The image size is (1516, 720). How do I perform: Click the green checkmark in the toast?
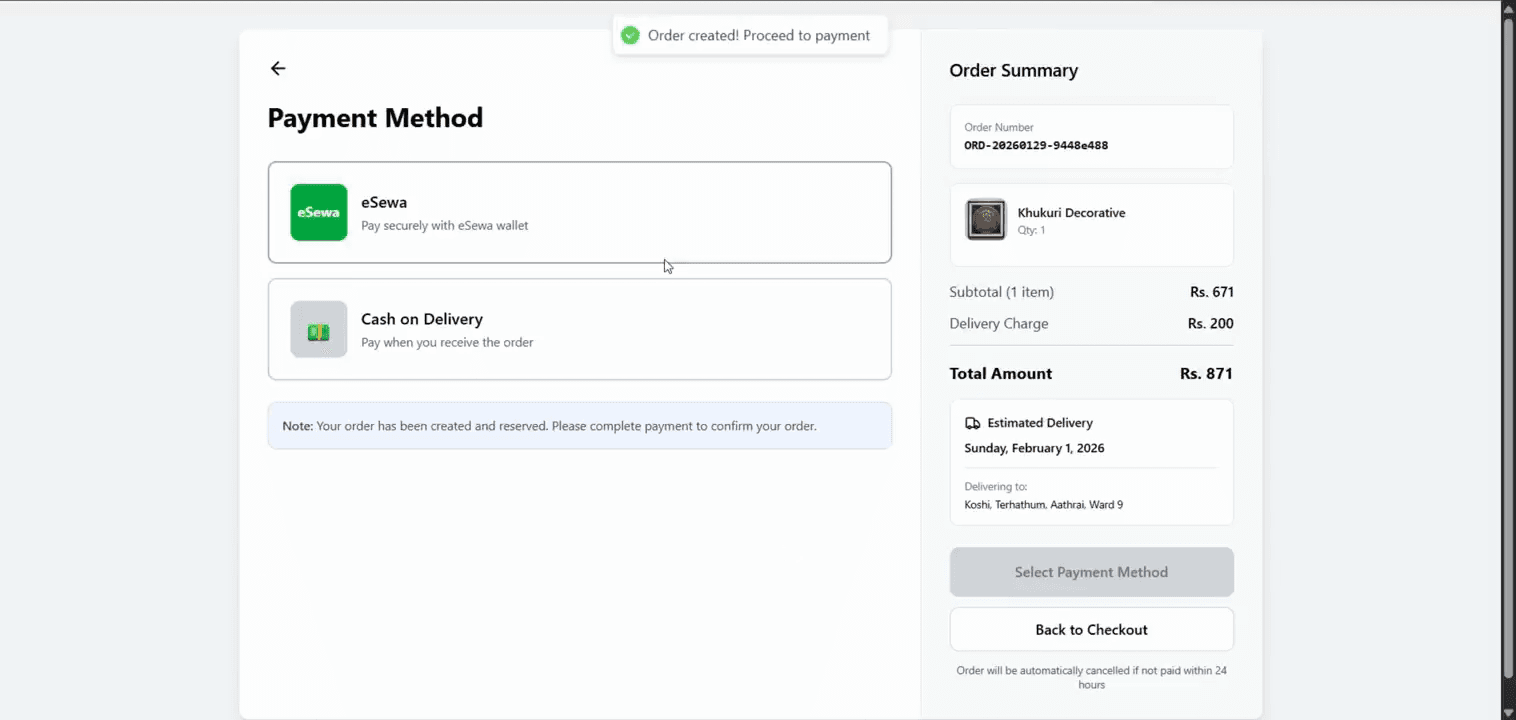tap(630, 35)
